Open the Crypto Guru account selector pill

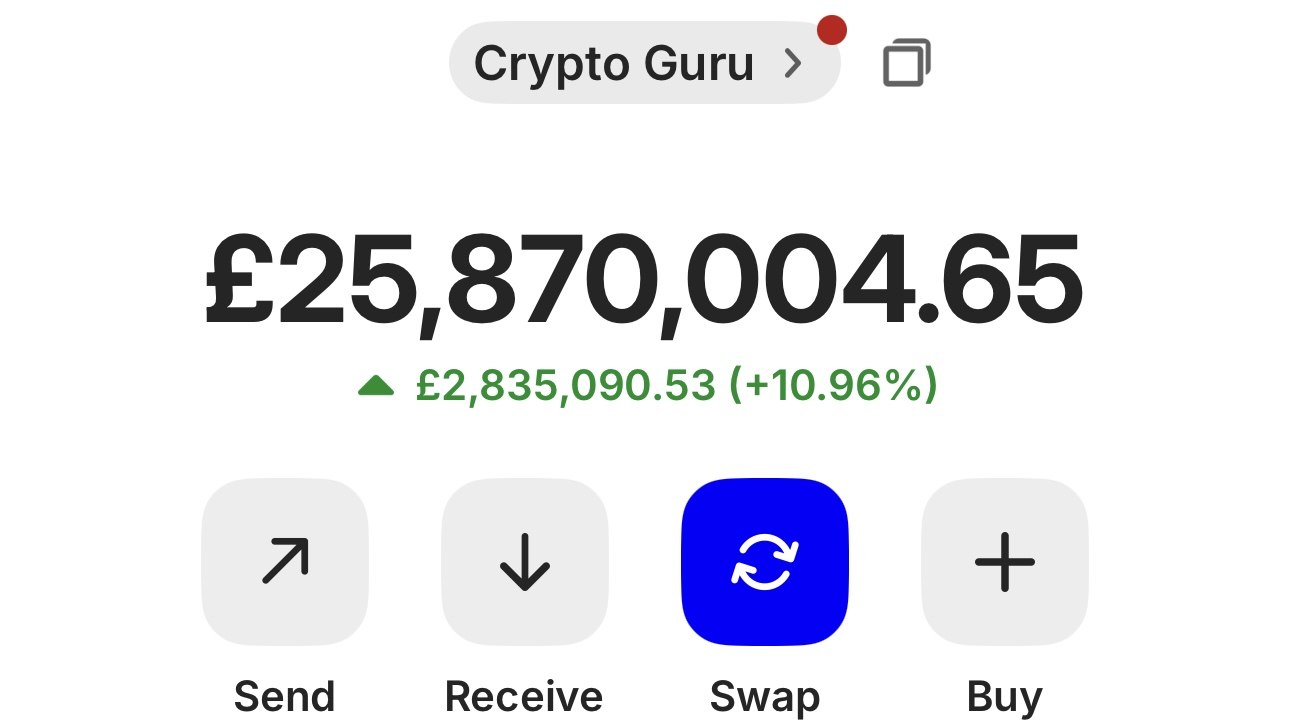tap(645, 63)
